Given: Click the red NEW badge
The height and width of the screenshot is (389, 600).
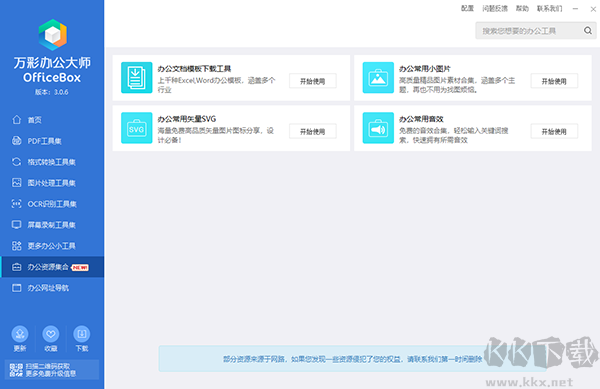Looking at the screenshot, I should tap(80, 267).
